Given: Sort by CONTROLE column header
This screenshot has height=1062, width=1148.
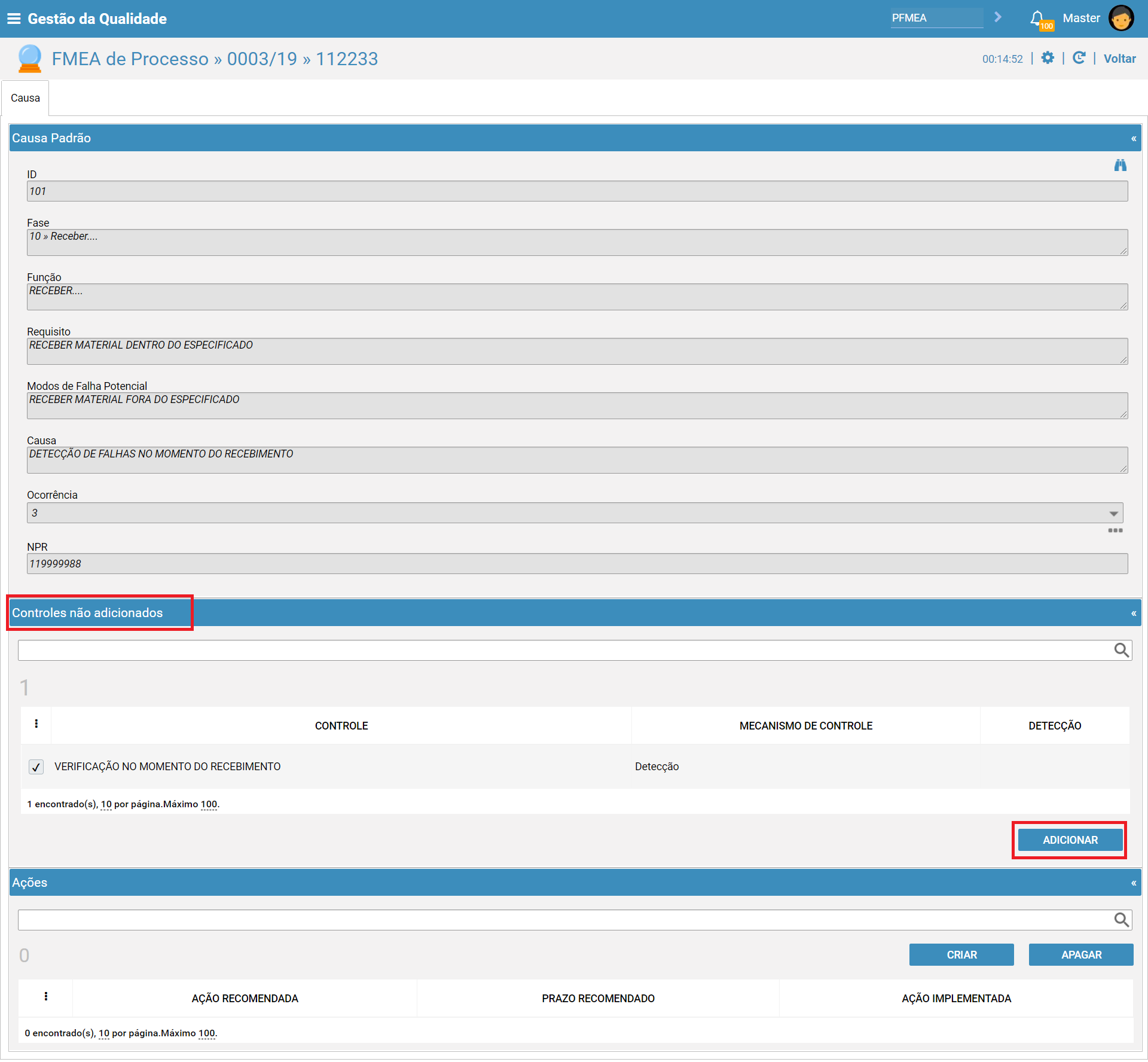Looking at the screenshot, I should (x=341, y=726).
